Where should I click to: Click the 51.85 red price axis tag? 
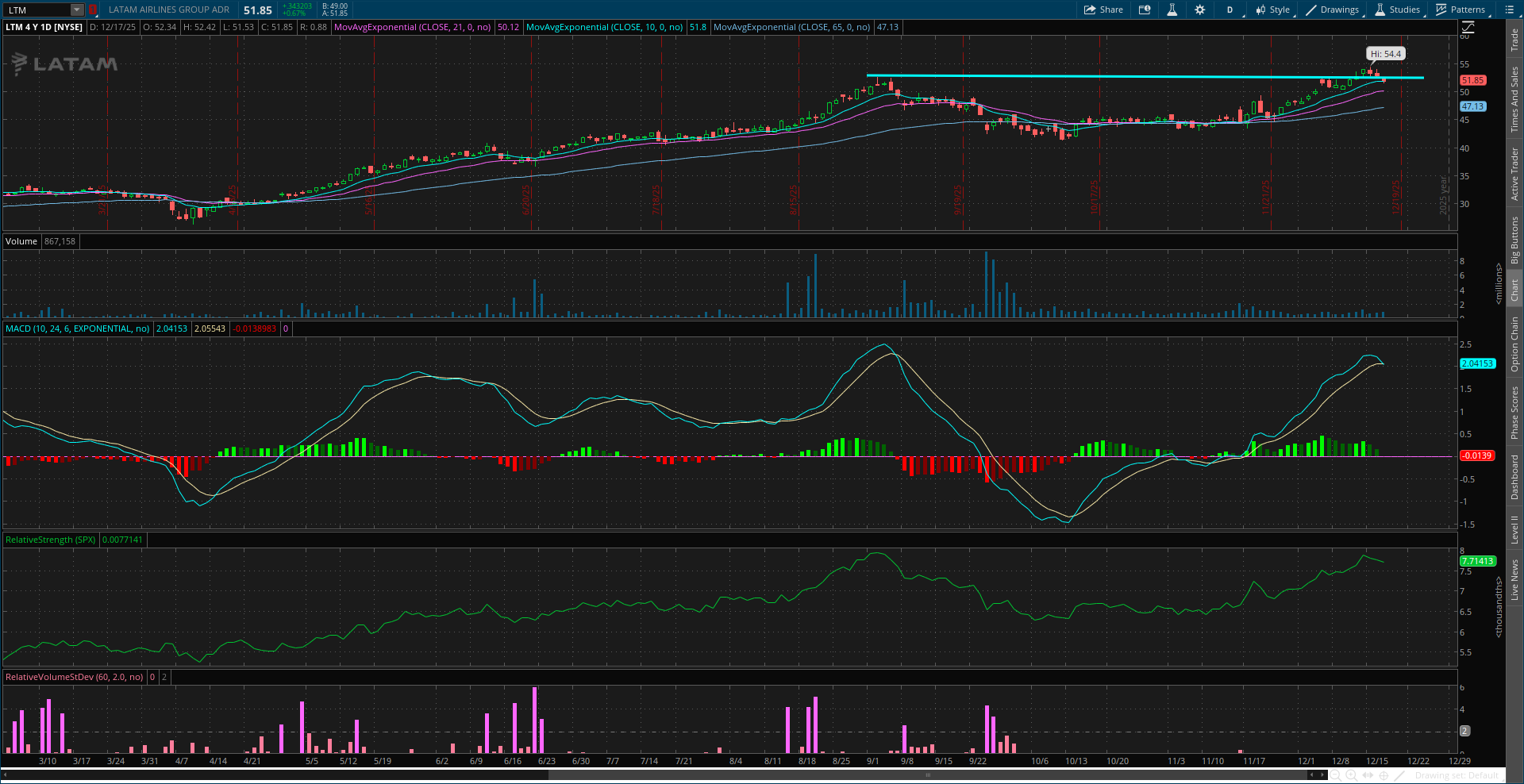click(x=1472, y=80)
